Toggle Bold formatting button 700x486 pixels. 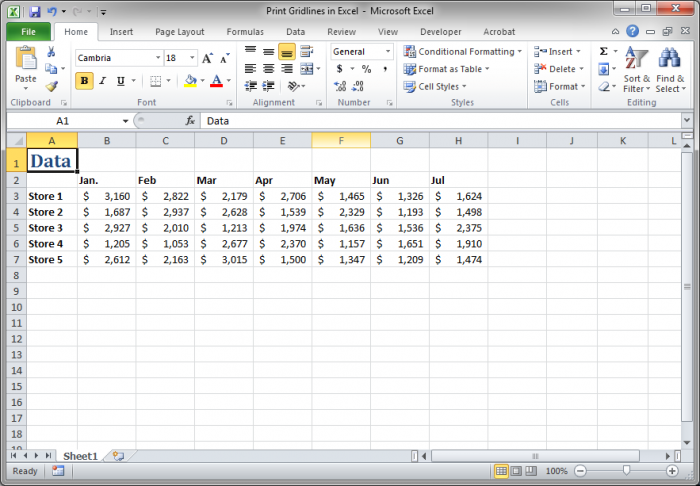coord(84,81)
